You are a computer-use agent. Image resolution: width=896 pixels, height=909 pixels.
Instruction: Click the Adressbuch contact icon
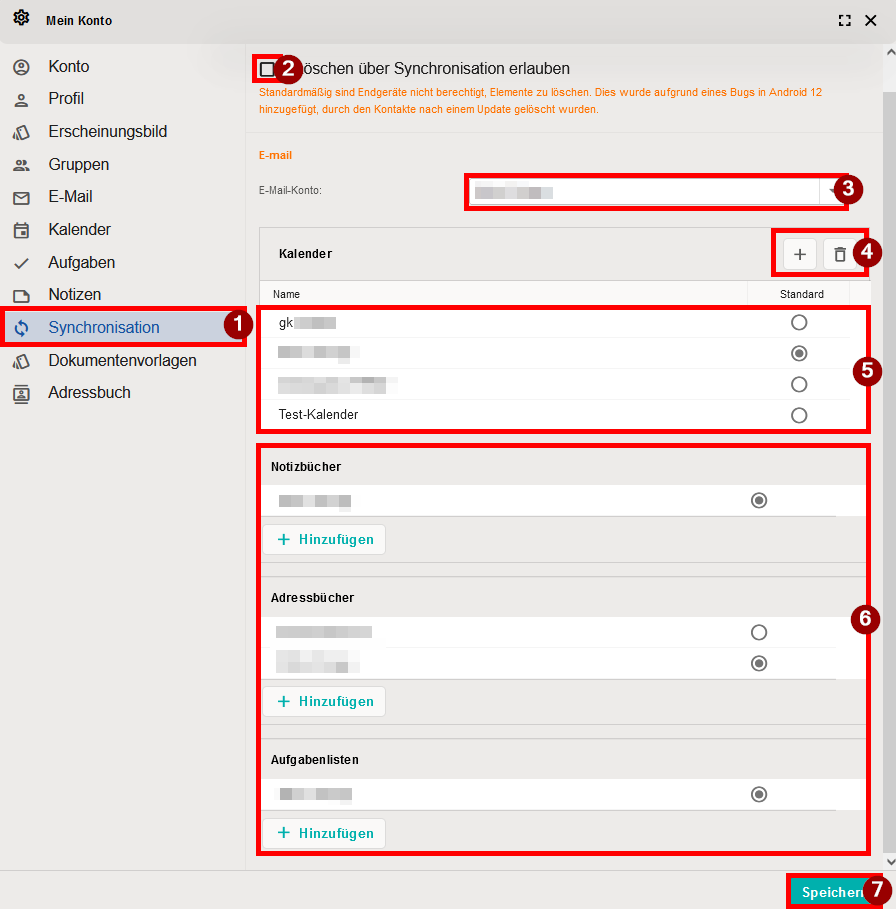click(21, 393)
